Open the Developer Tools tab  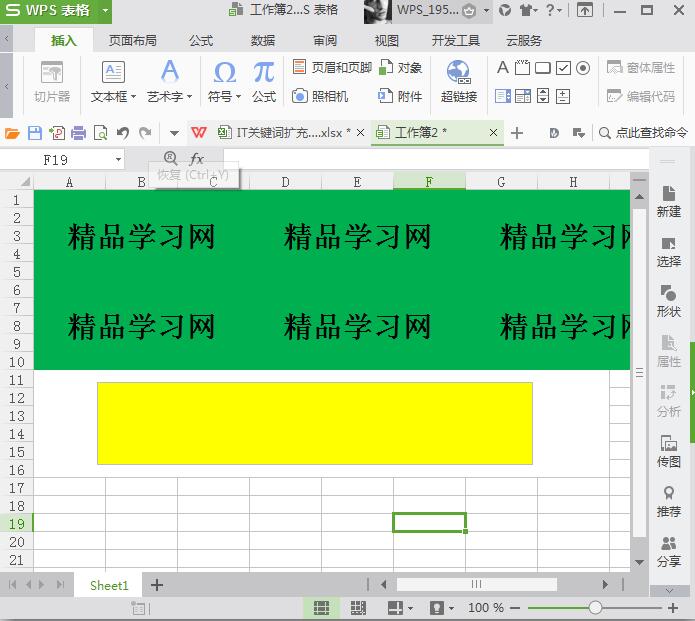point(456,40)
